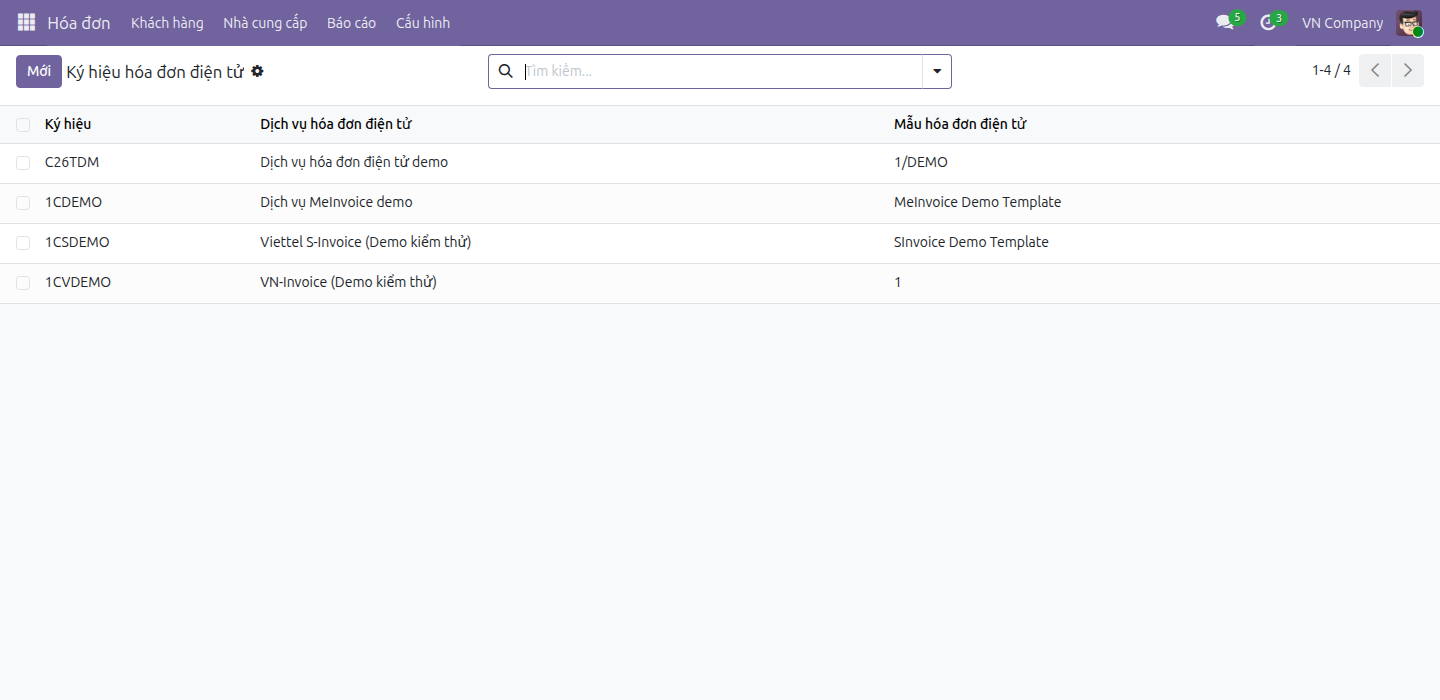
Task: Tick the checkbox for 1CVDEMO row
Action: tap(23, 283)
